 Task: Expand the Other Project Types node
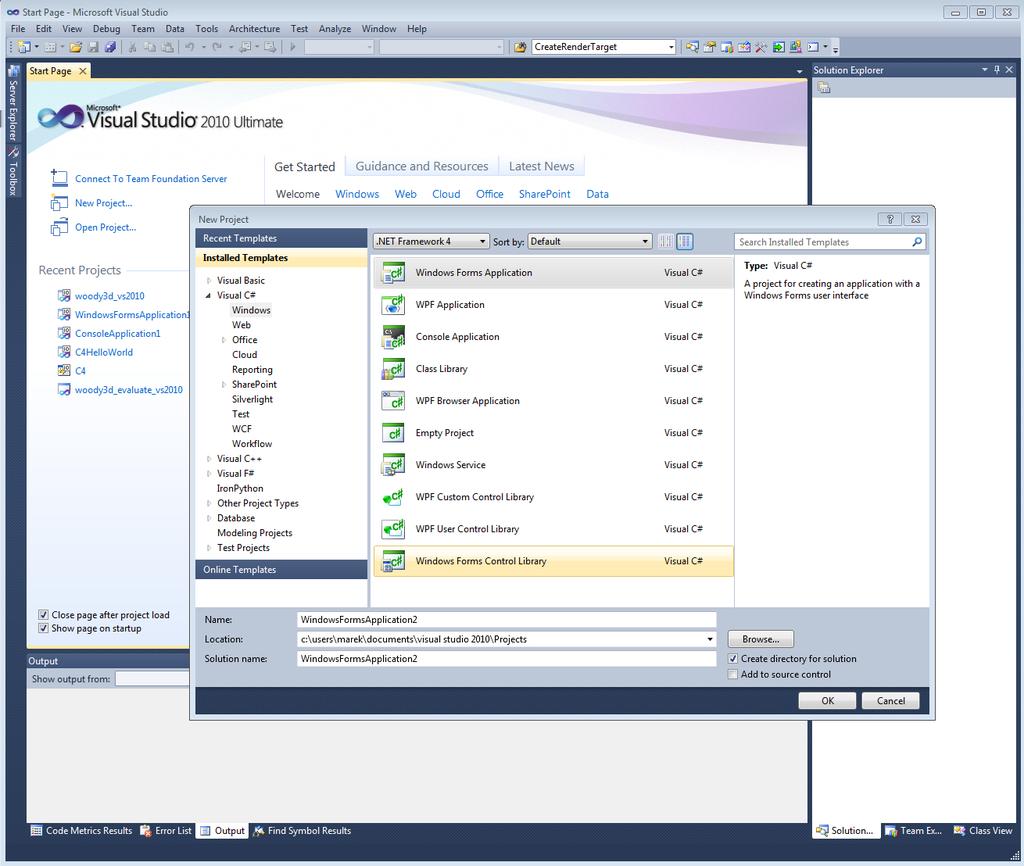pyautogui.click(x=208, y=504)
